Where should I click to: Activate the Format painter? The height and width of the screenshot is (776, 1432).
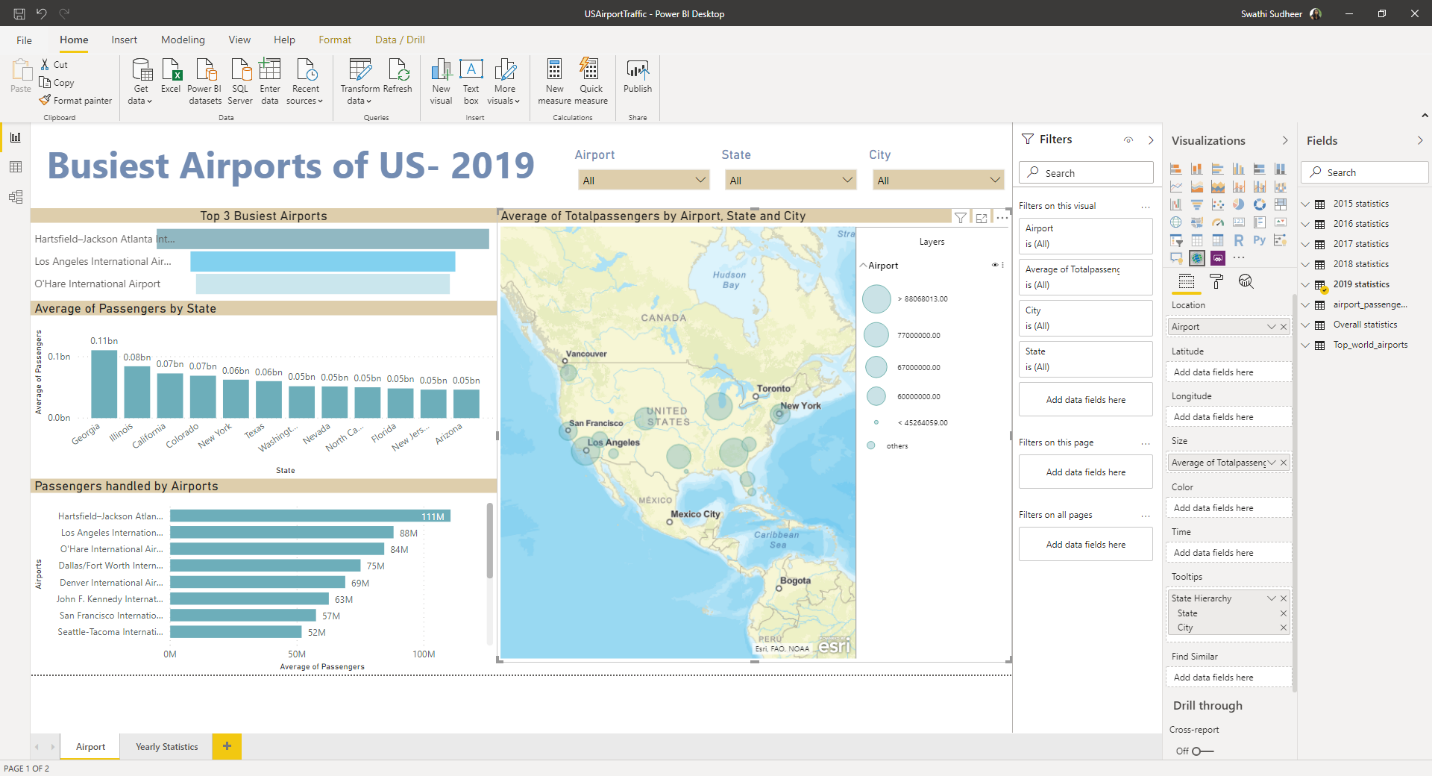(76, 100)
